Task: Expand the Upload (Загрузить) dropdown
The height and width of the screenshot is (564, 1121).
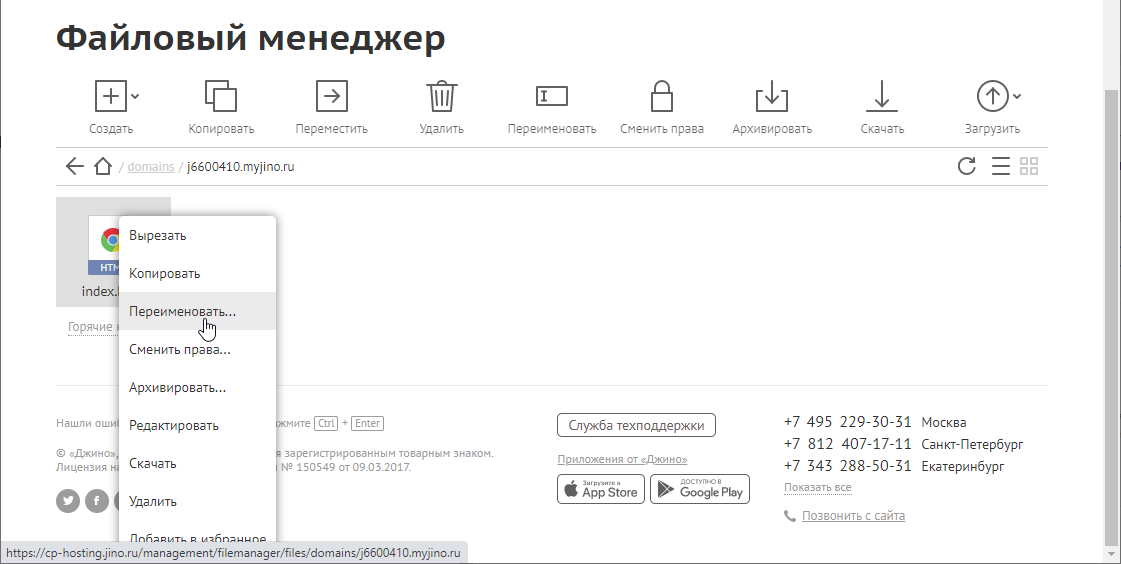Action: pyautogui.click(x=1017, y=97)
